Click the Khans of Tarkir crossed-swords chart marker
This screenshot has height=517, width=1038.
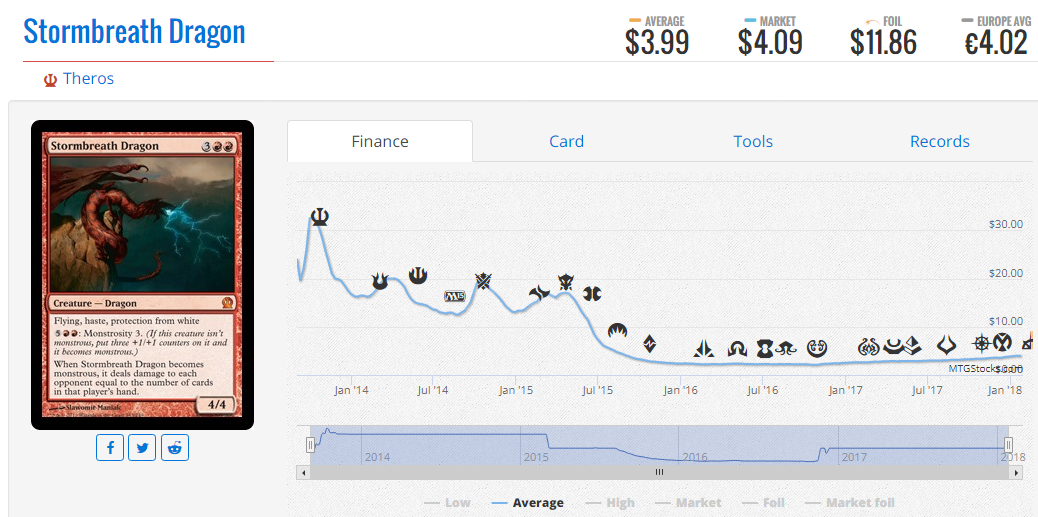pyautogui.click(x=484, y=281)
